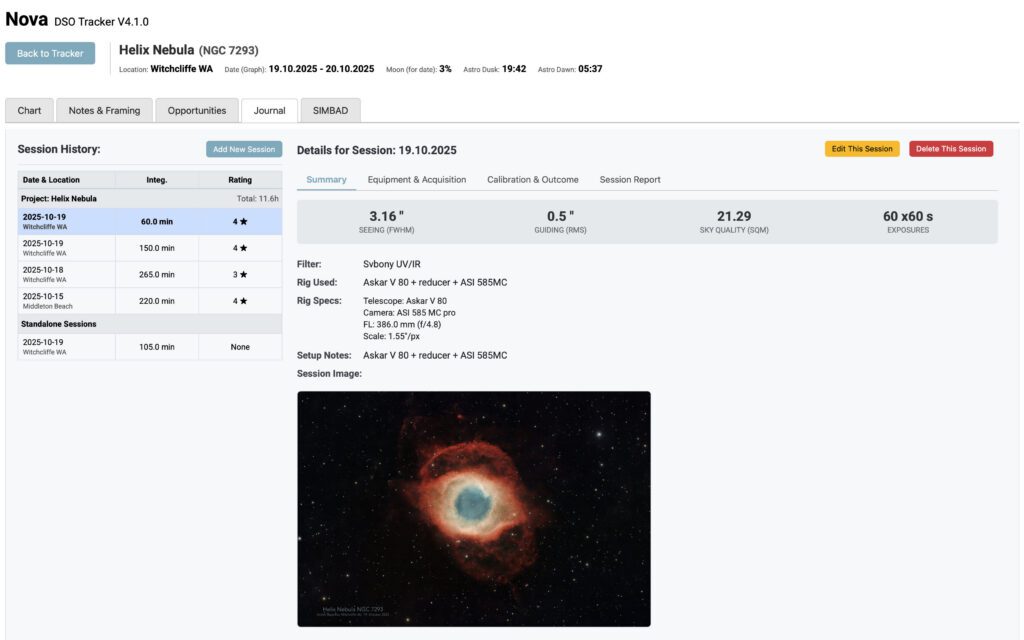Click the 3-star rating on the 2025-10-18 row
This screenshot has width=1024, height=640.
[x=236, y=273]
